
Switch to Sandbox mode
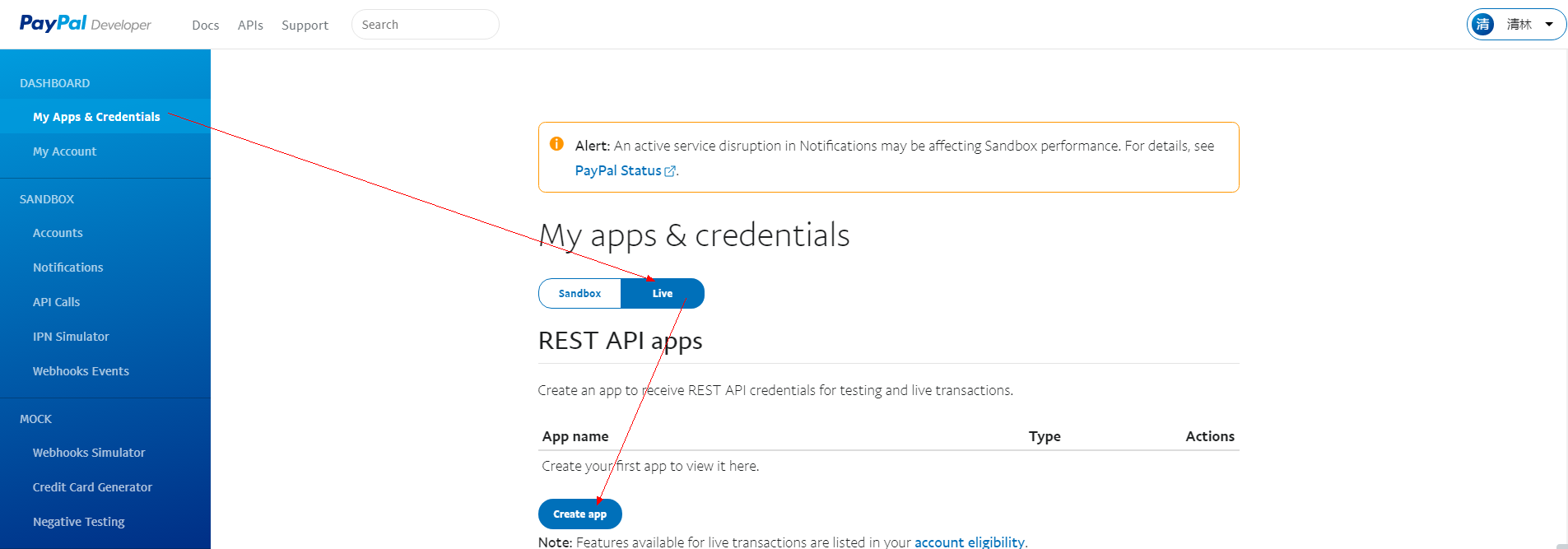(579, 294)
